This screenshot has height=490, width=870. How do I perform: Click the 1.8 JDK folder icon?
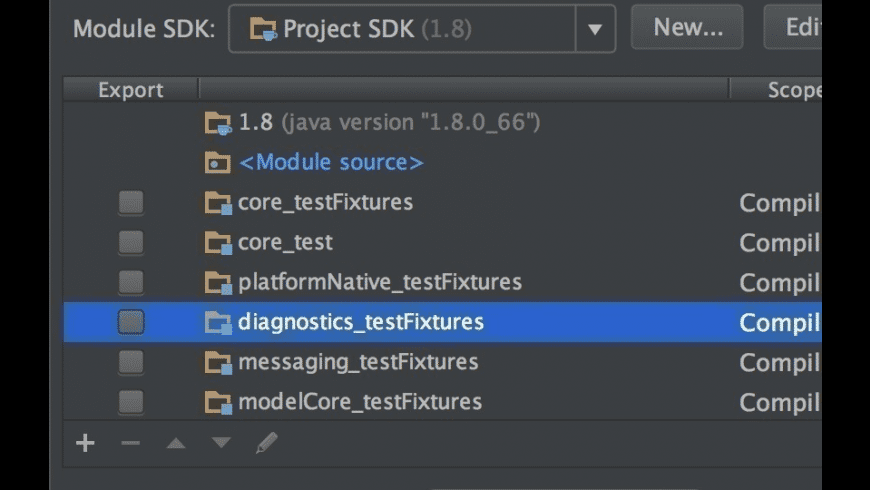[x=217, y=123]
